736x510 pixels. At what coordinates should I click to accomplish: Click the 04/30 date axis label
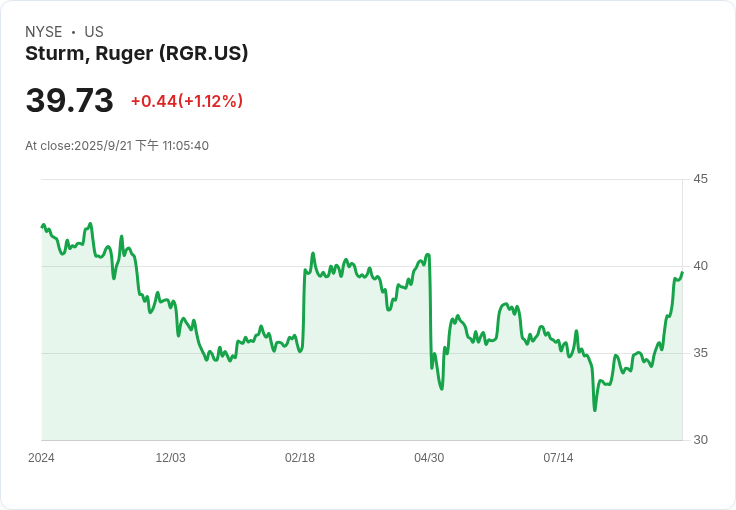coord(429,458)
